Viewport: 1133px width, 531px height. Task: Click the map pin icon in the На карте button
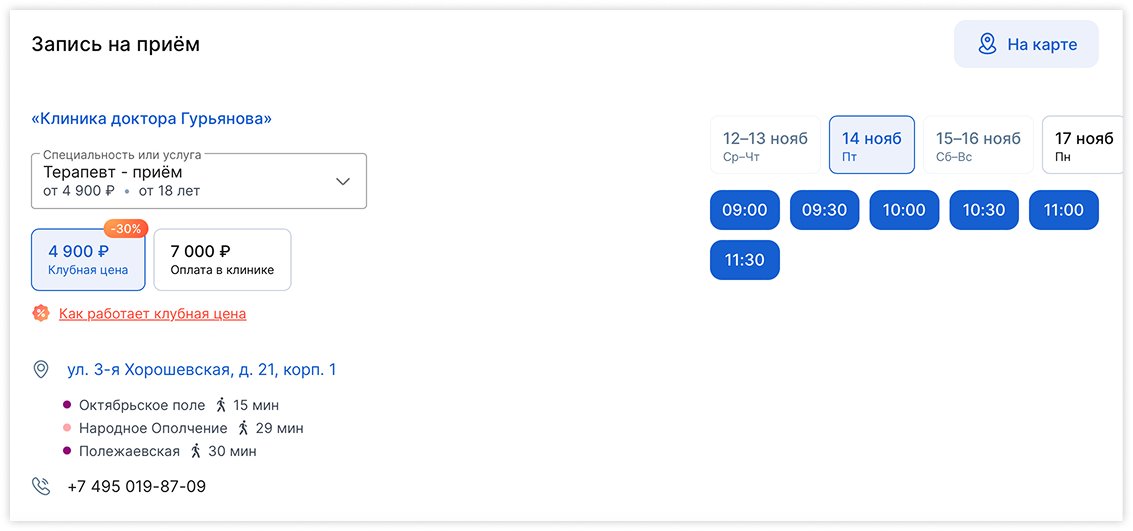click(987, 44)
